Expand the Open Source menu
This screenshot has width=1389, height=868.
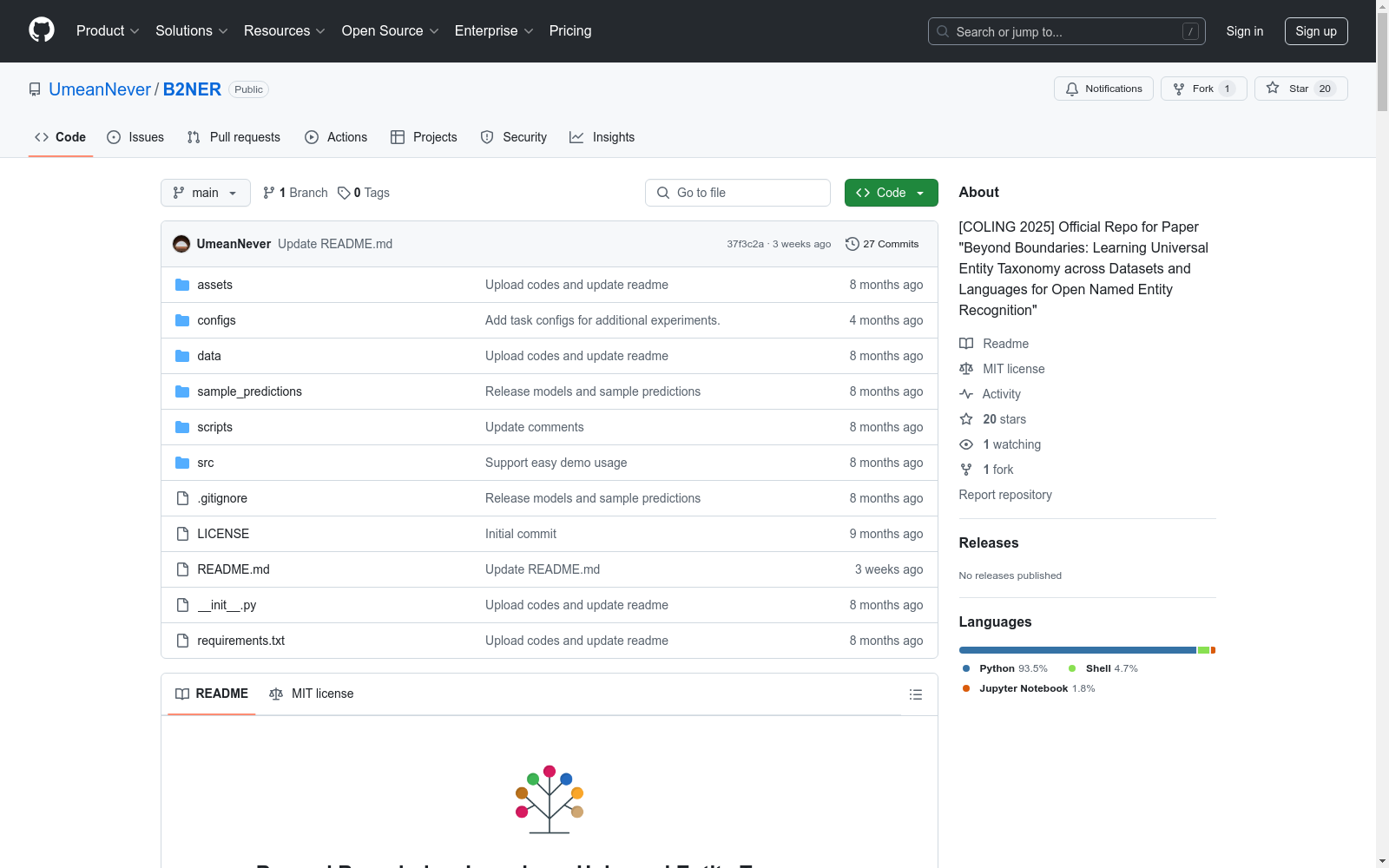(x=391, y=31)
